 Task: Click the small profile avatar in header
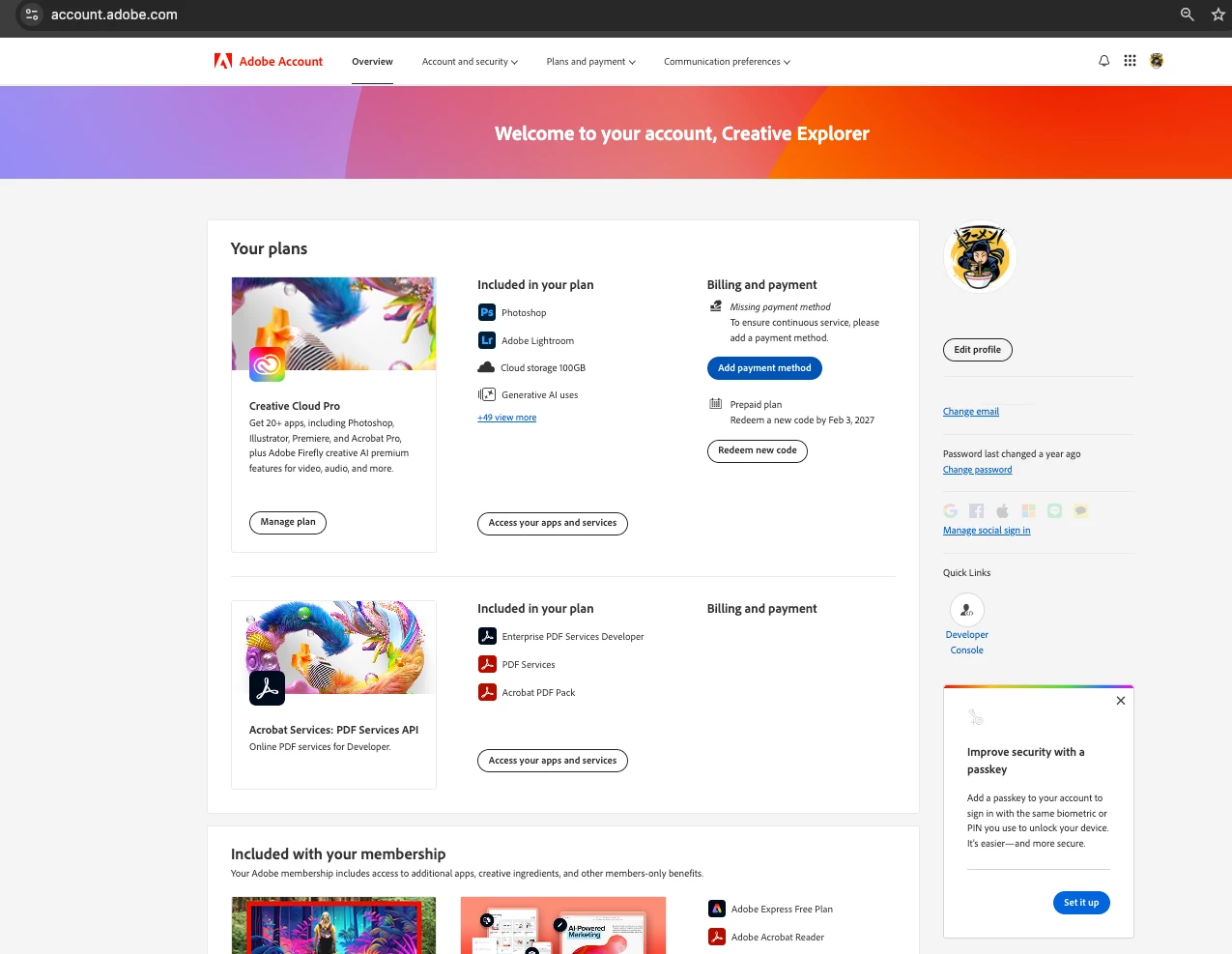point(1157,61)
